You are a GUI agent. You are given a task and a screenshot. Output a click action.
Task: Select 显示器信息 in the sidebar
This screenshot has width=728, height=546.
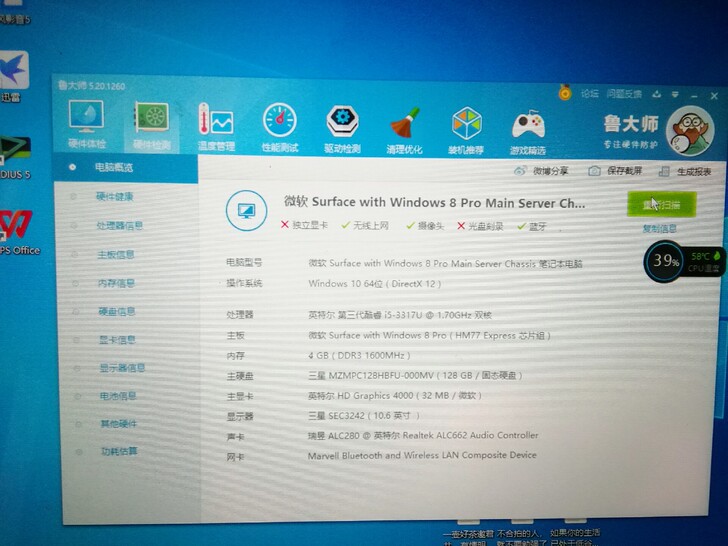point(122,368)
